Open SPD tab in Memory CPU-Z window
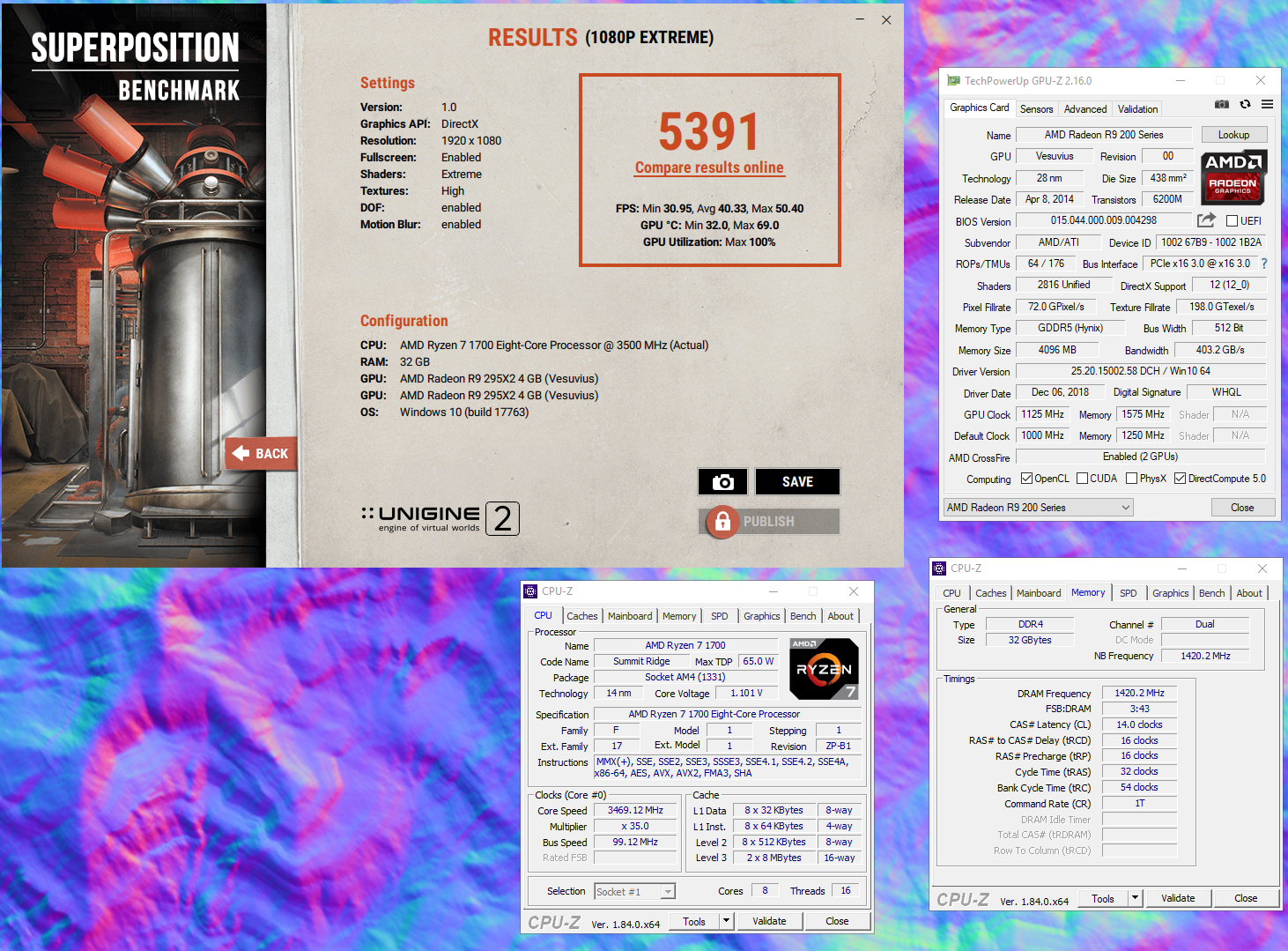1288x951 pixels. [x=1129, y=593]
